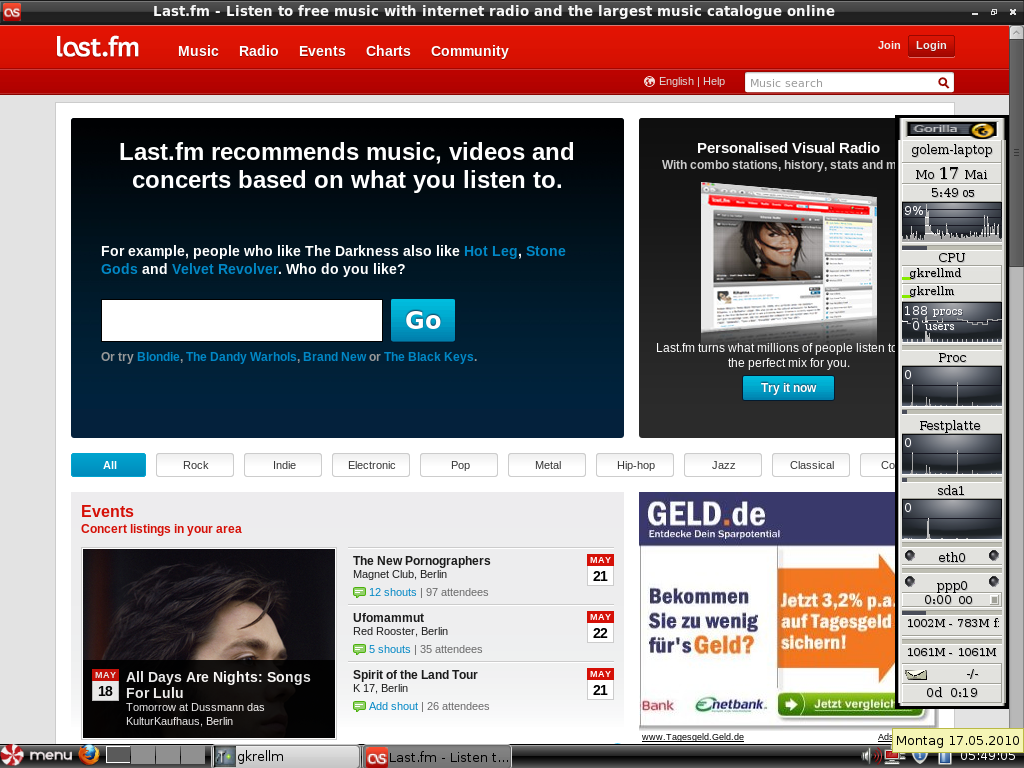This screenshot has width=1024, height=768.
Task: Click the Gorilla logo atop the GKrellM monitor
Action: click(x=950, y=128)
